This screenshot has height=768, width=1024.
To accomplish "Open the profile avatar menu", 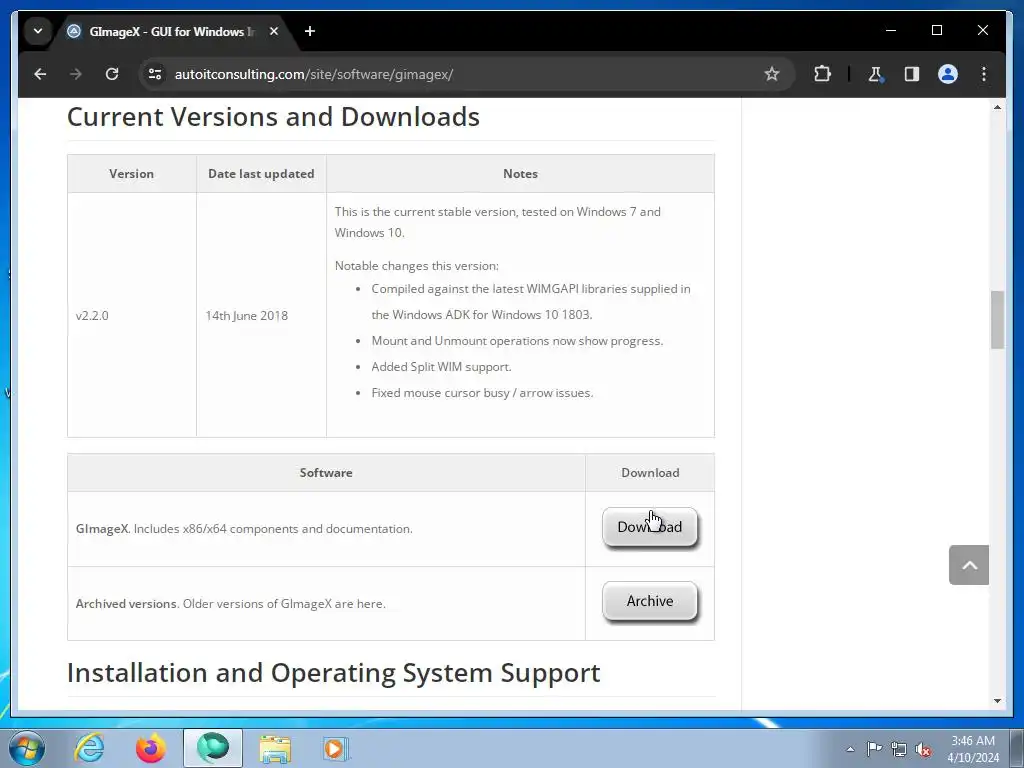I will click(x=948, y=74).
